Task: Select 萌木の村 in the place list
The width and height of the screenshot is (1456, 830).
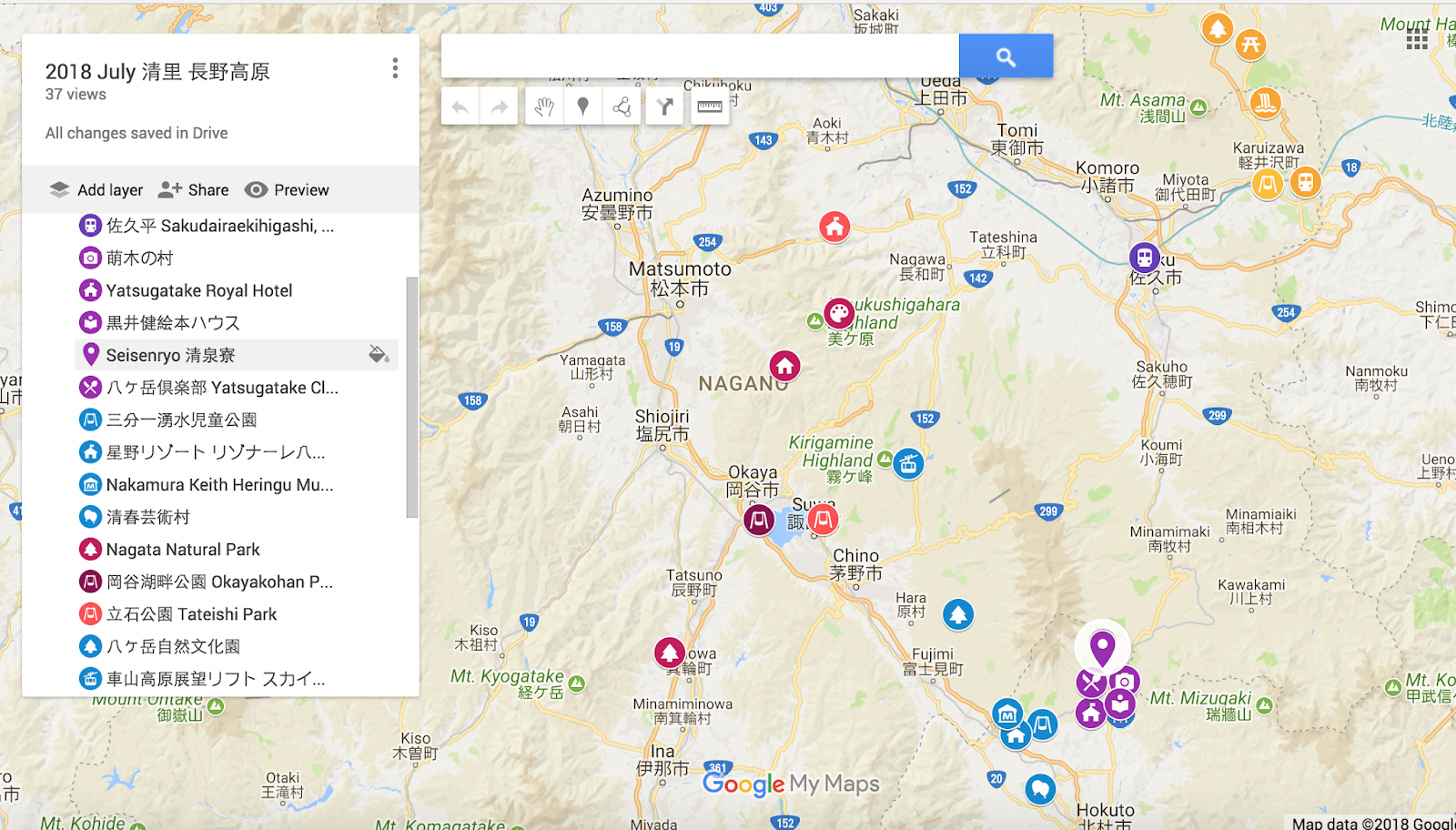Action: click(237, 258)
